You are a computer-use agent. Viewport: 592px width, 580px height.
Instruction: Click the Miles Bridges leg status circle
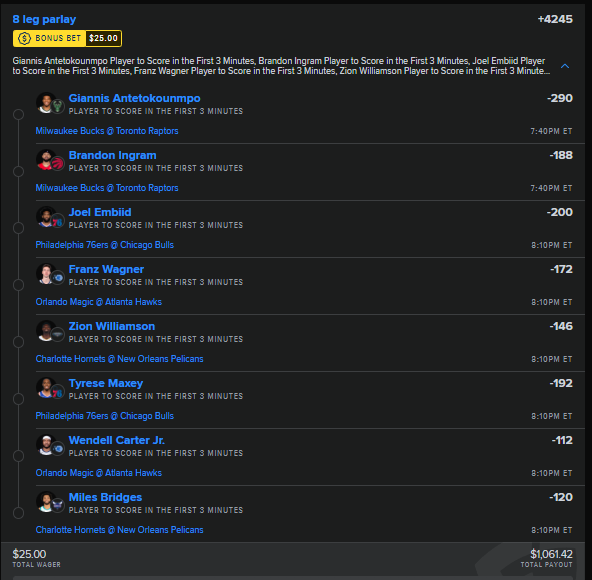click(18, 513)
